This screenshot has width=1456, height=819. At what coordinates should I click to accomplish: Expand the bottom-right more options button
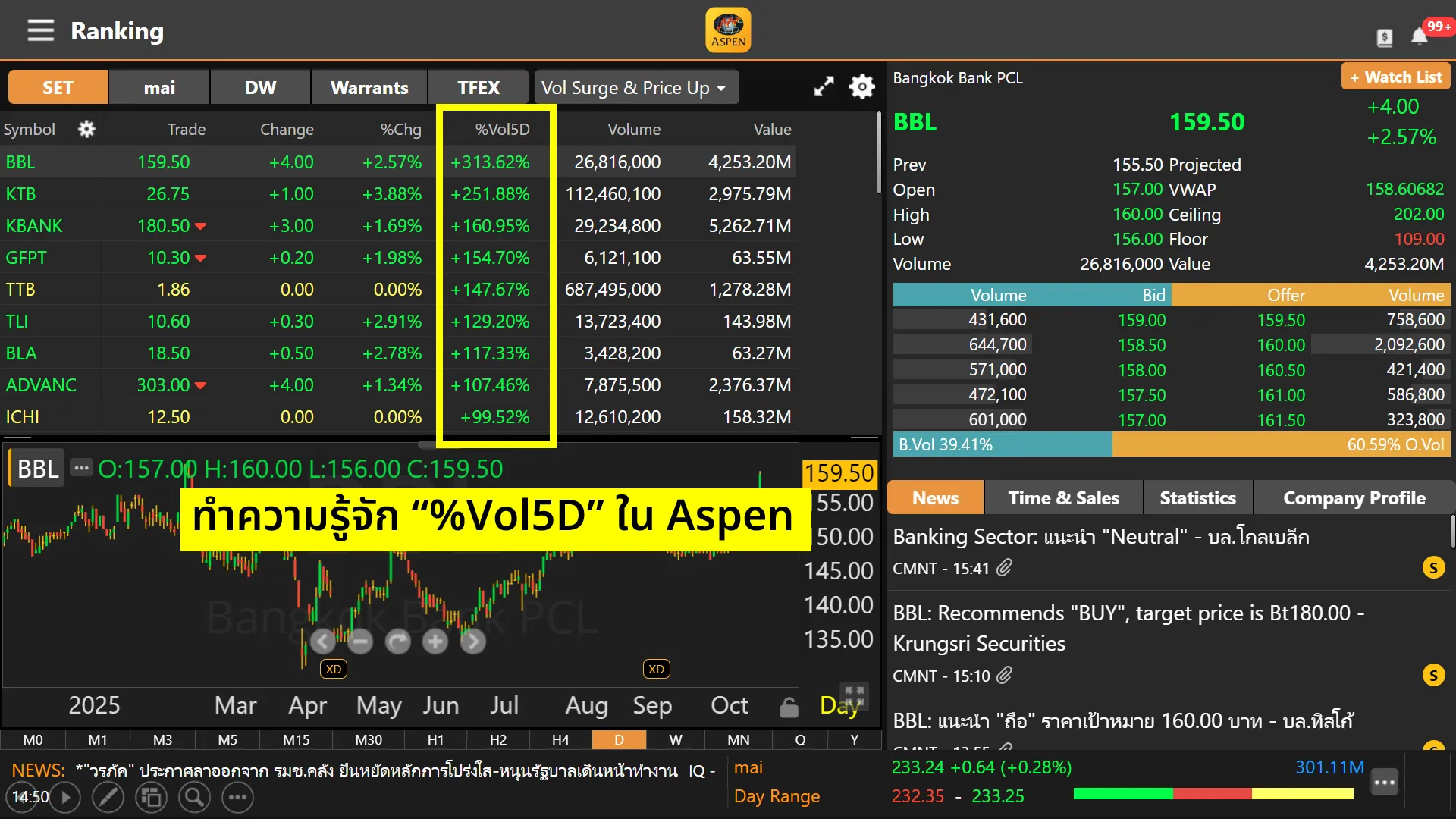point(1385,783)
